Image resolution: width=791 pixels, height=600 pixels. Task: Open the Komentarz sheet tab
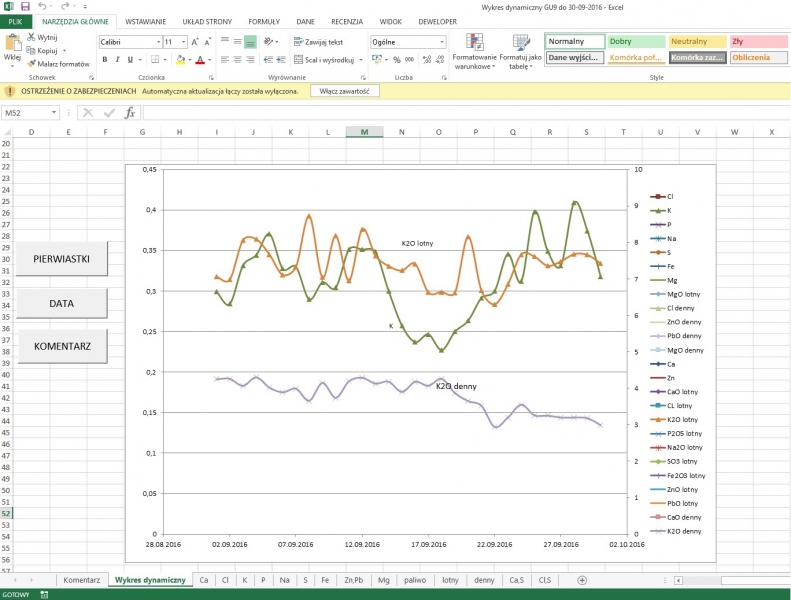(81, 580)
